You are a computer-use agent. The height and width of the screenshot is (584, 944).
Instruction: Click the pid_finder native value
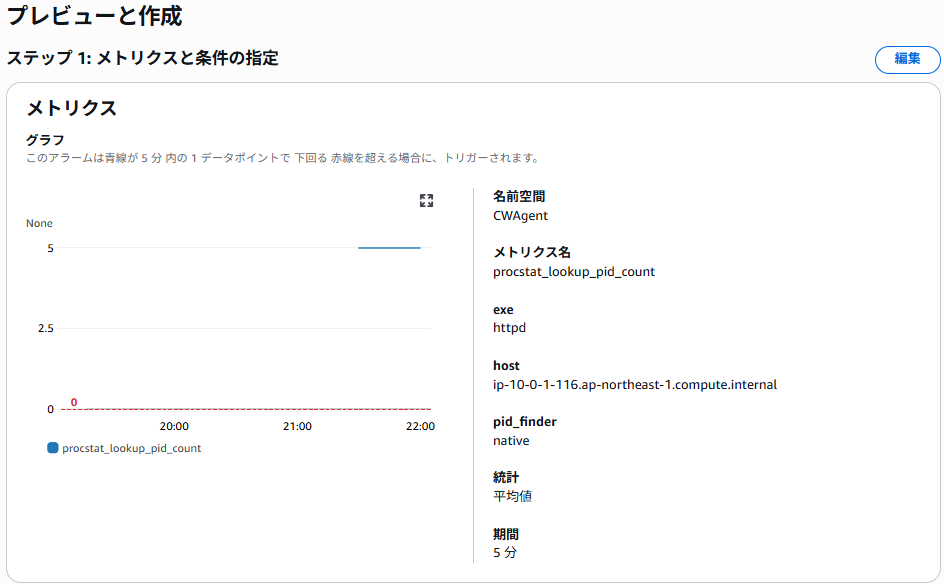[x=511, y=441]
